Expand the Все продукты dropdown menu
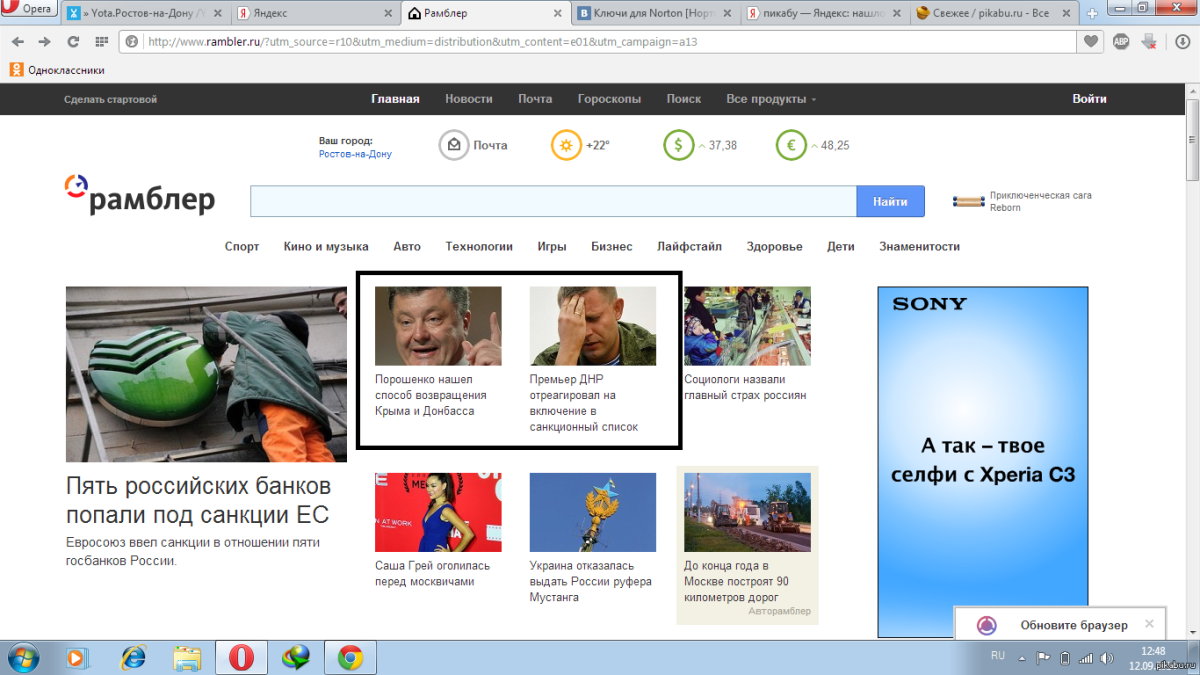1200x675 pixels. [x=770, y=99]
